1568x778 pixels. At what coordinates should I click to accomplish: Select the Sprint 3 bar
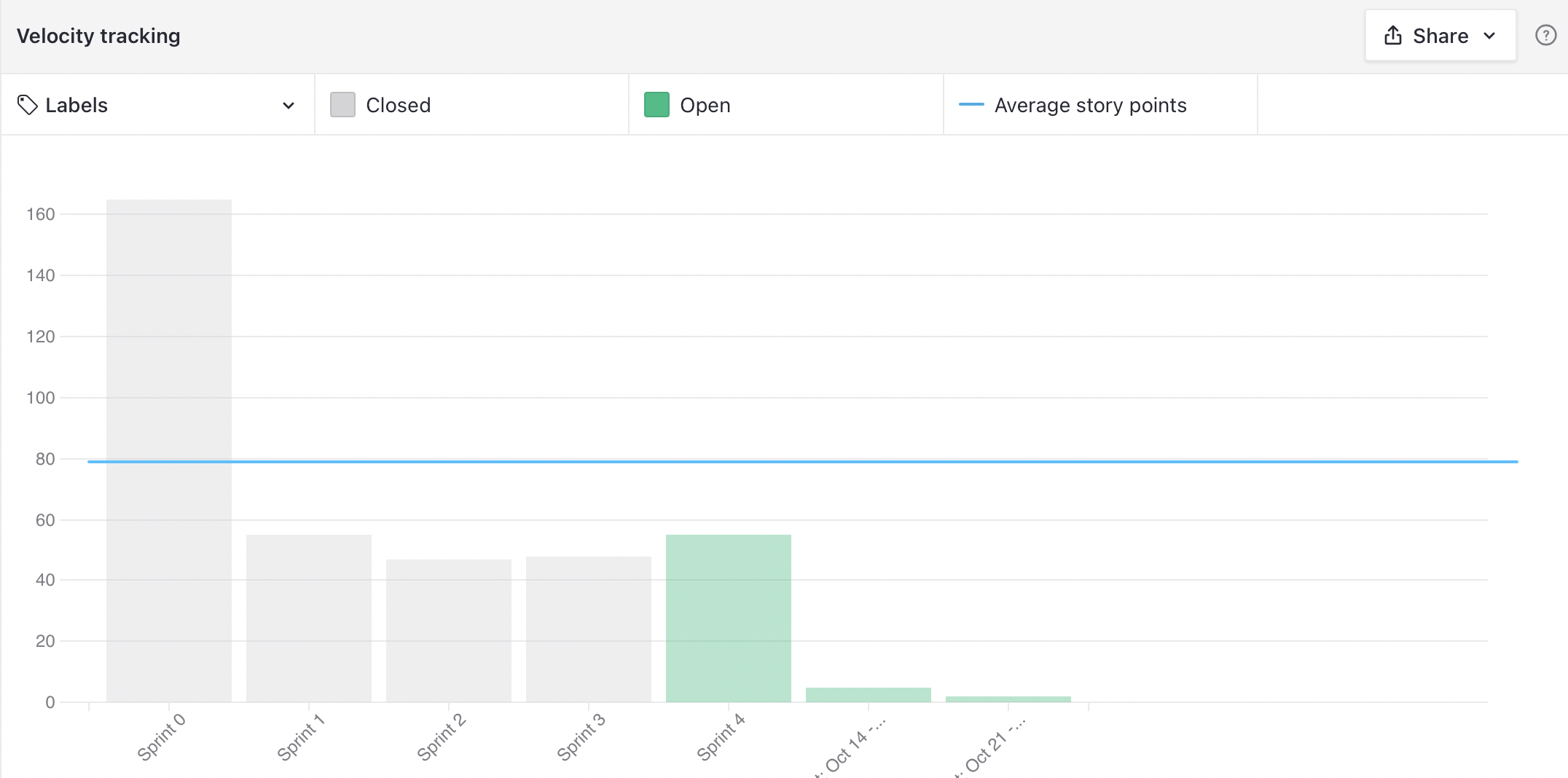pos(589,629)
